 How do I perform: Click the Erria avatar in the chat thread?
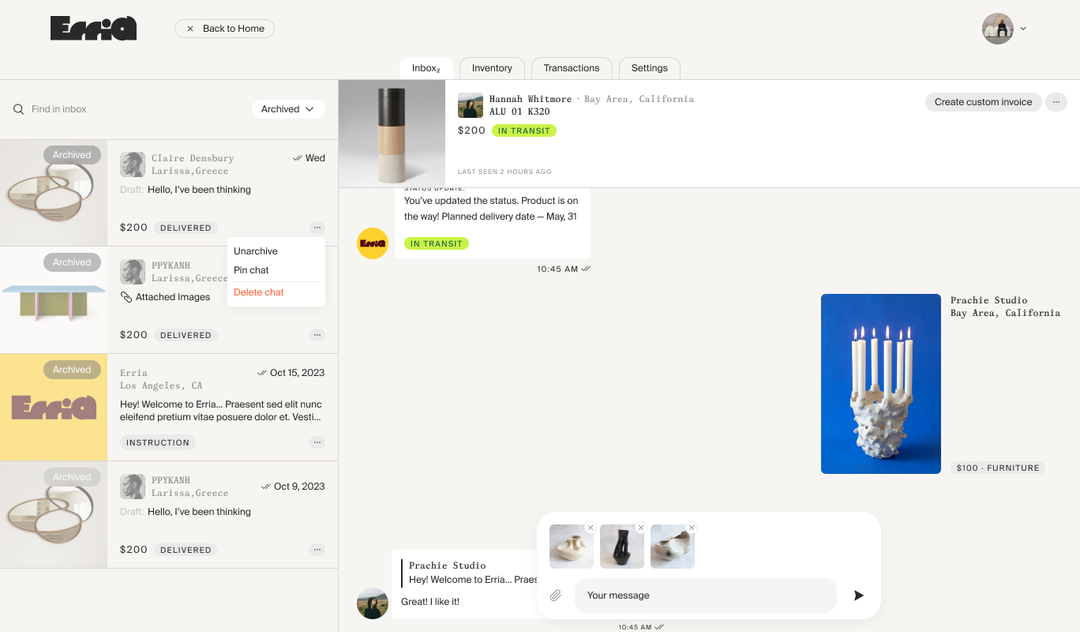click(373, 244)
